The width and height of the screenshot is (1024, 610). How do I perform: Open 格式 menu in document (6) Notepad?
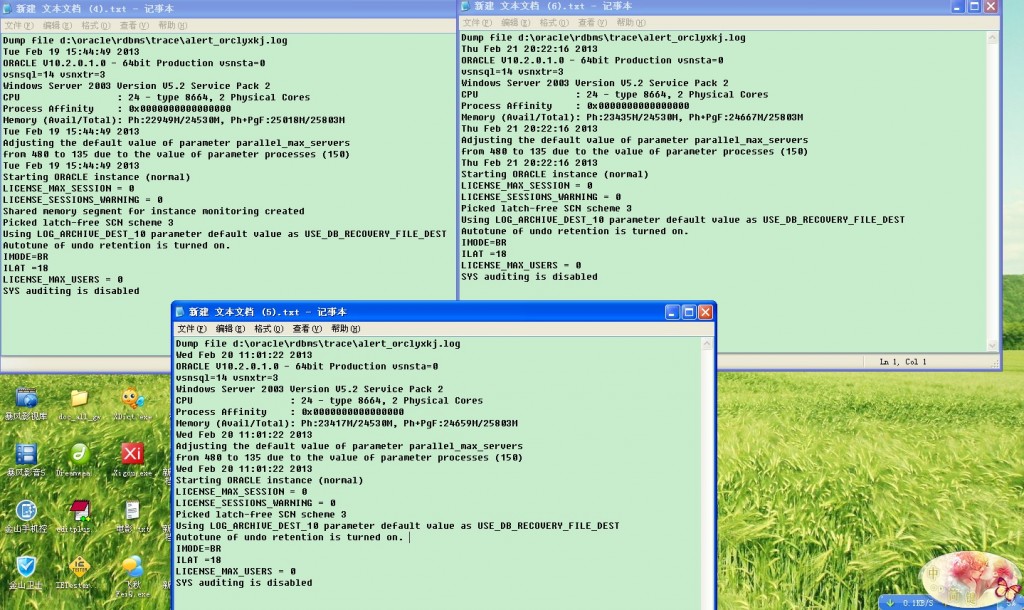(x=553, y=23)
